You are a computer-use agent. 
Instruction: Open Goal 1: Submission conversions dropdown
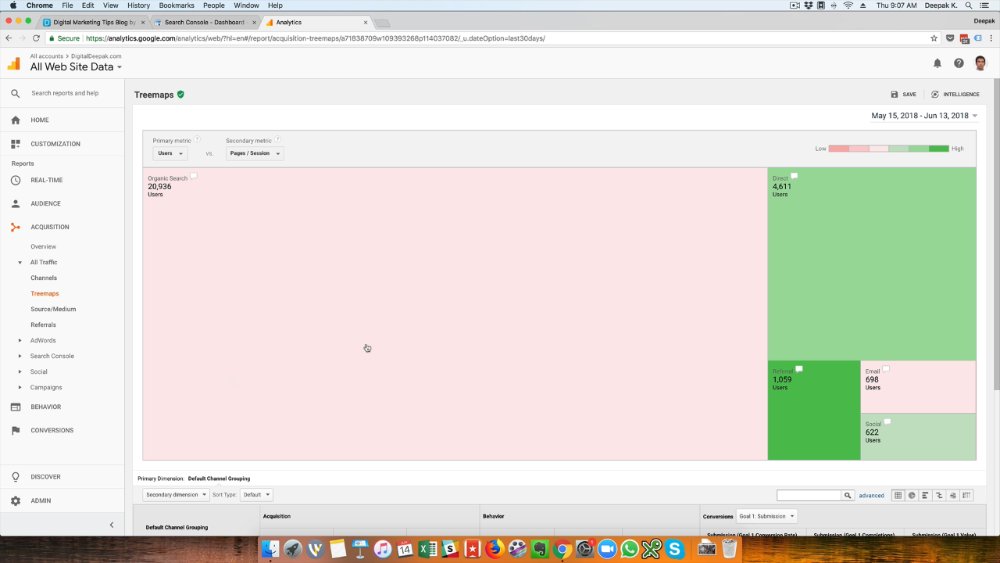tap(767, 516)
